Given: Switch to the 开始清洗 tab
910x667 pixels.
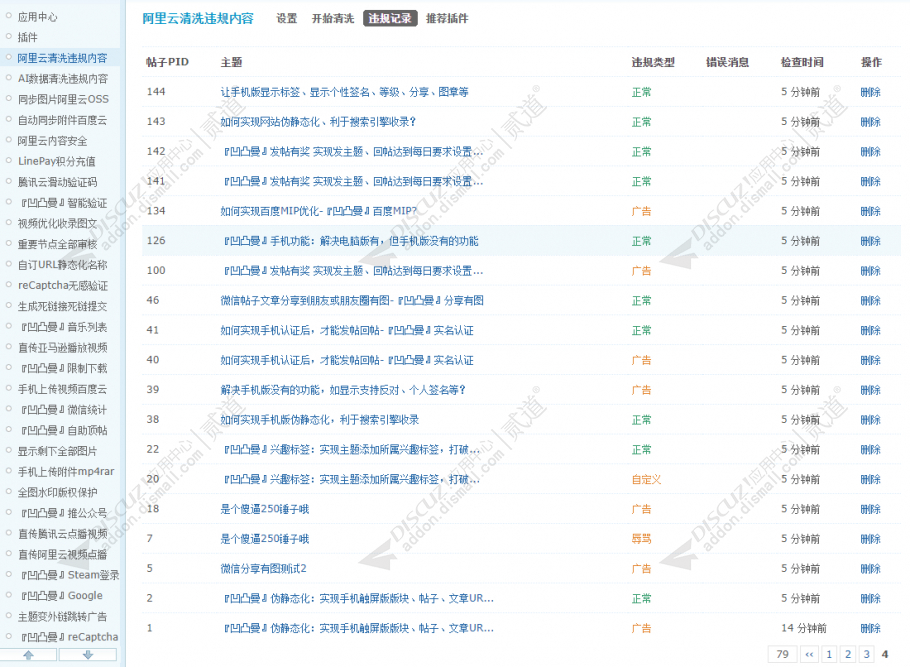Looking at the screenshot, I should (333, 19).
